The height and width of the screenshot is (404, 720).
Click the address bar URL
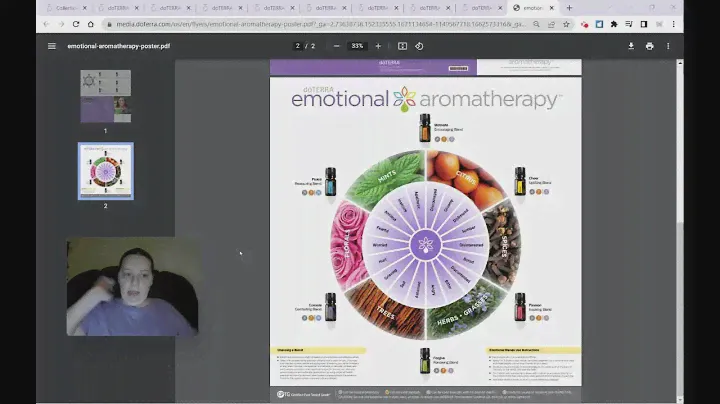coord(300,24)
